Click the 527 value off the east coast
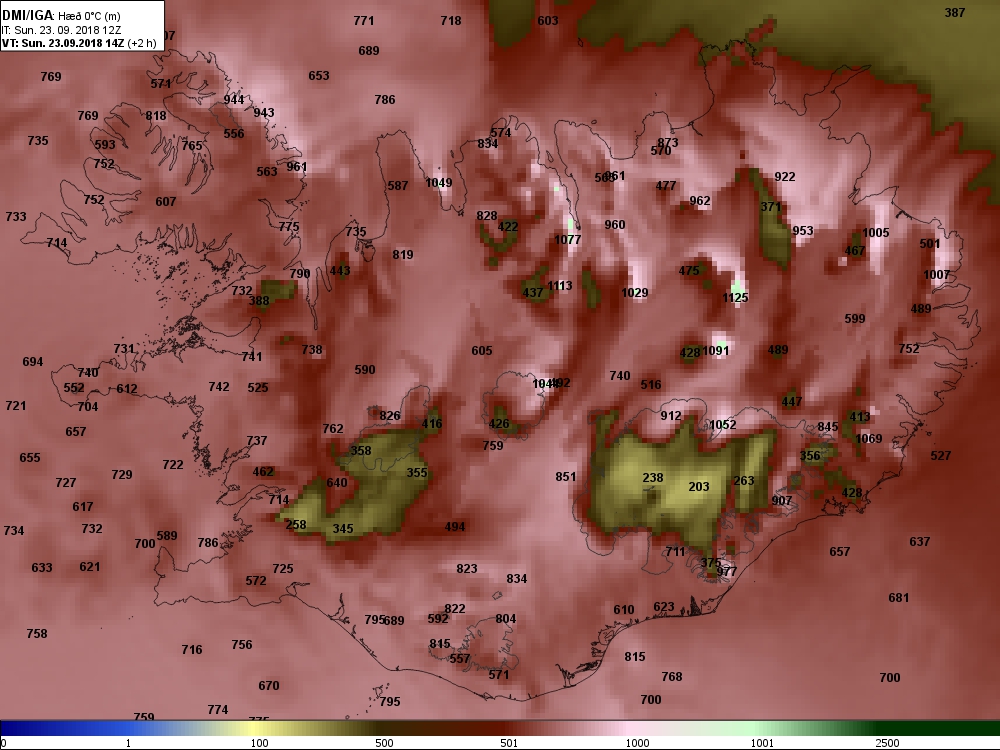 click(x=941, y=455)
